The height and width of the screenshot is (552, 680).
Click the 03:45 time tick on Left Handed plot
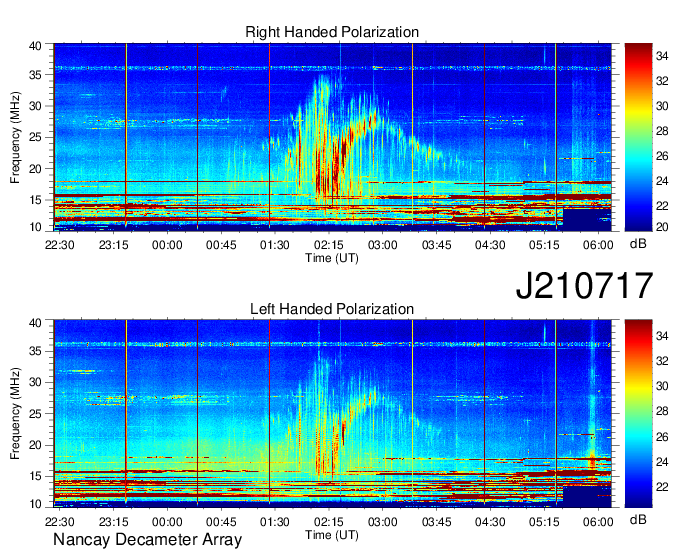437,522
